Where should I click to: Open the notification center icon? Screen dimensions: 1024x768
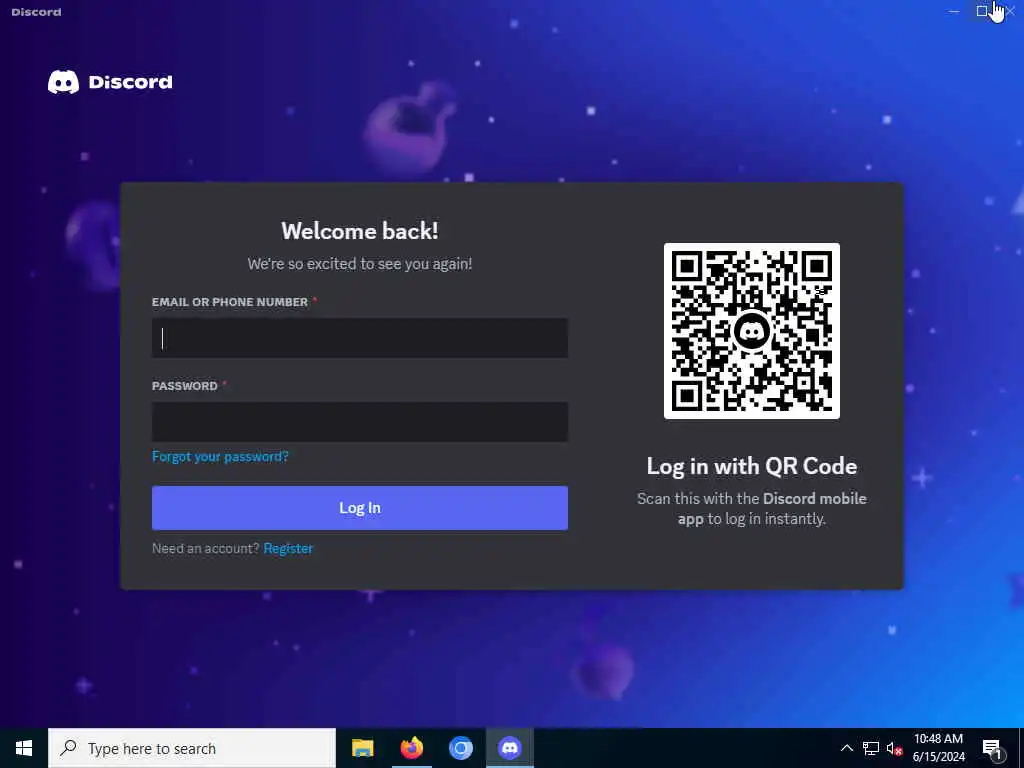point(993,748)
